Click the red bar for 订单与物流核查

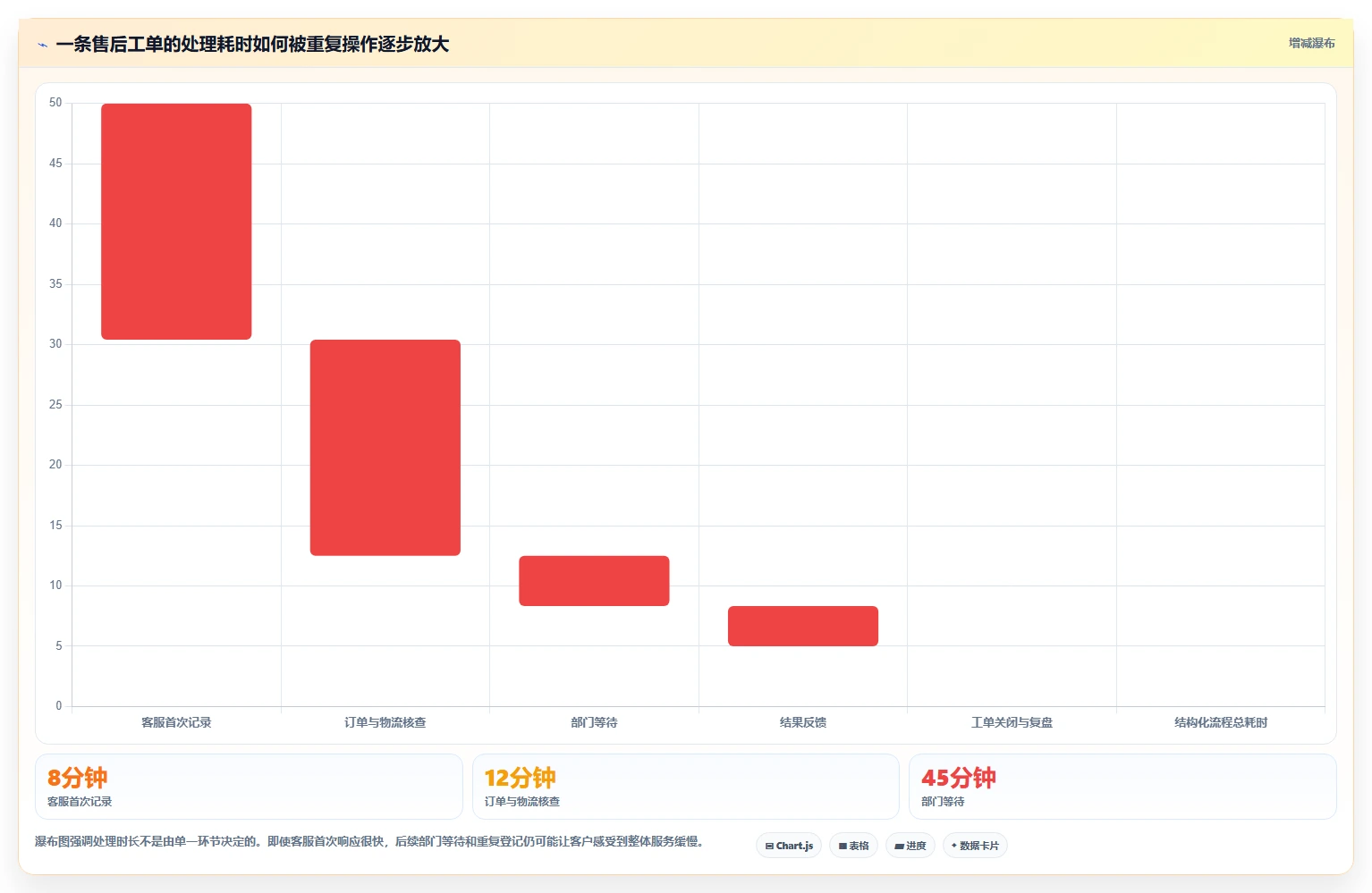[385, 448]
